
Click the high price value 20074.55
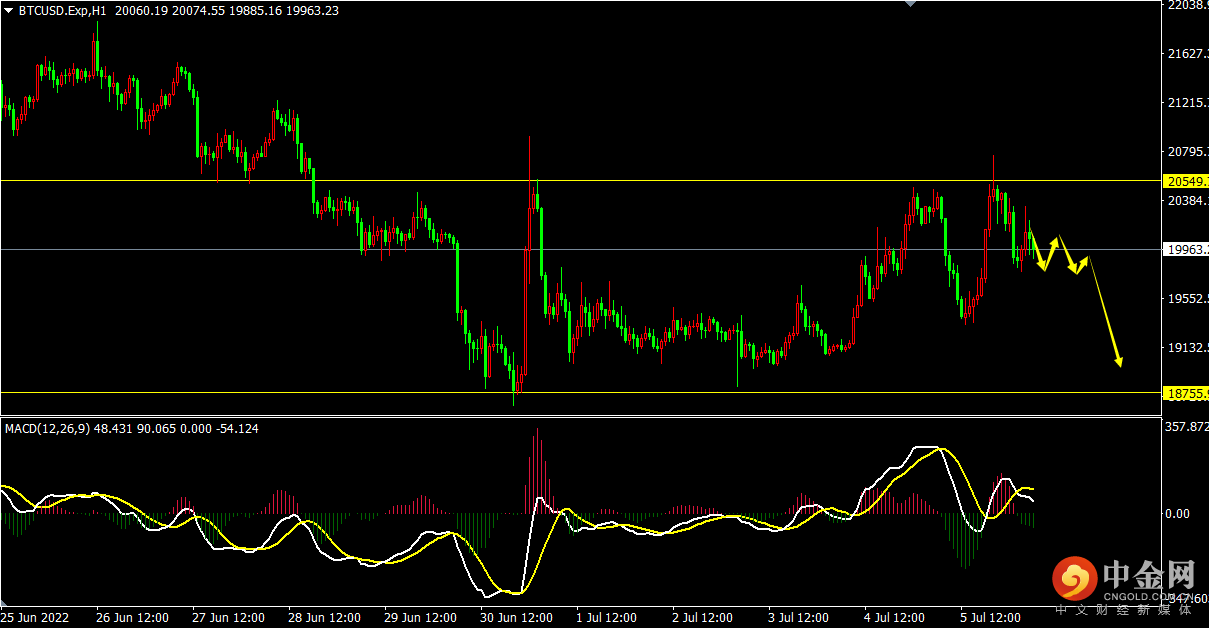[197, 10]
